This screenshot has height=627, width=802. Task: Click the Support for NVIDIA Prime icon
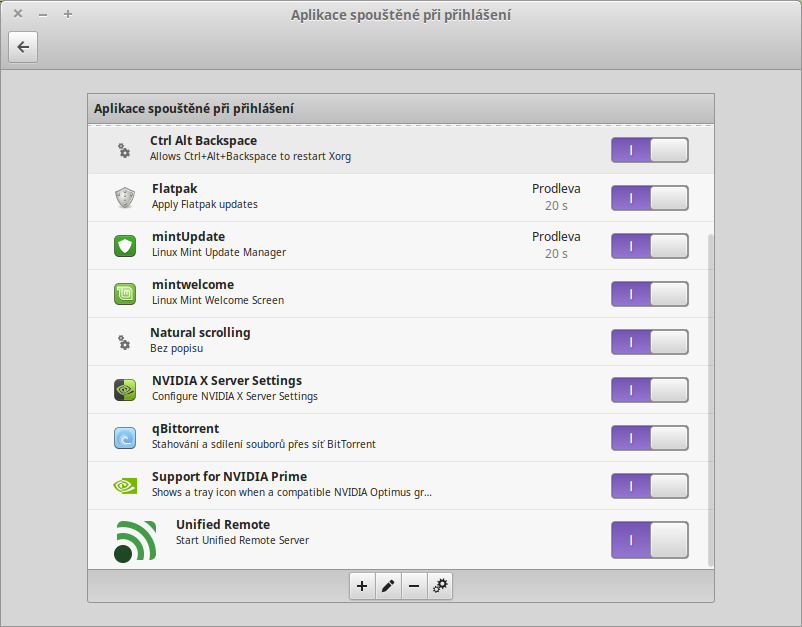coord(125,486)
